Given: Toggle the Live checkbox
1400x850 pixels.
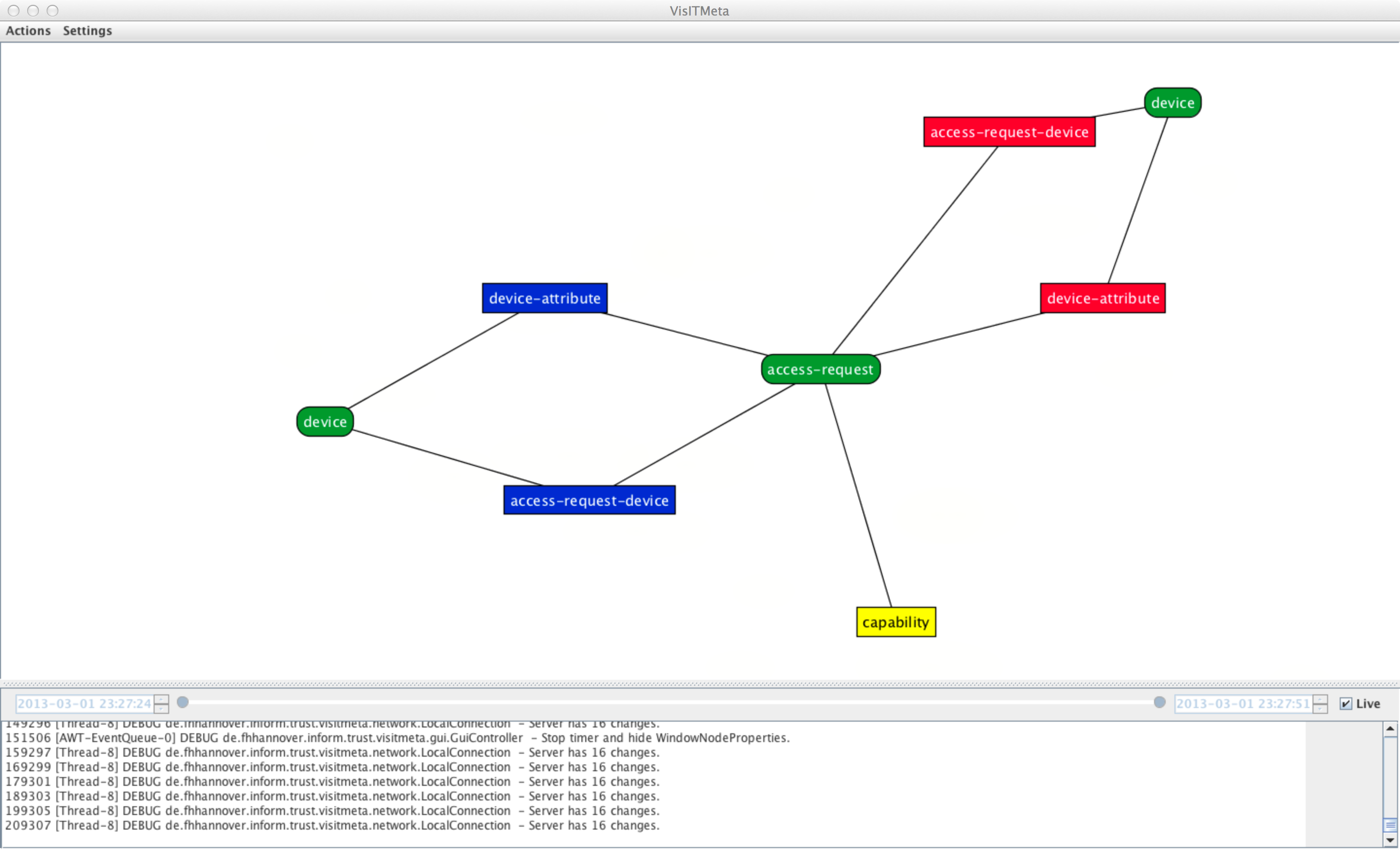Looking at the screenshot, I should pyautogui.click(x=1346, y=704).
